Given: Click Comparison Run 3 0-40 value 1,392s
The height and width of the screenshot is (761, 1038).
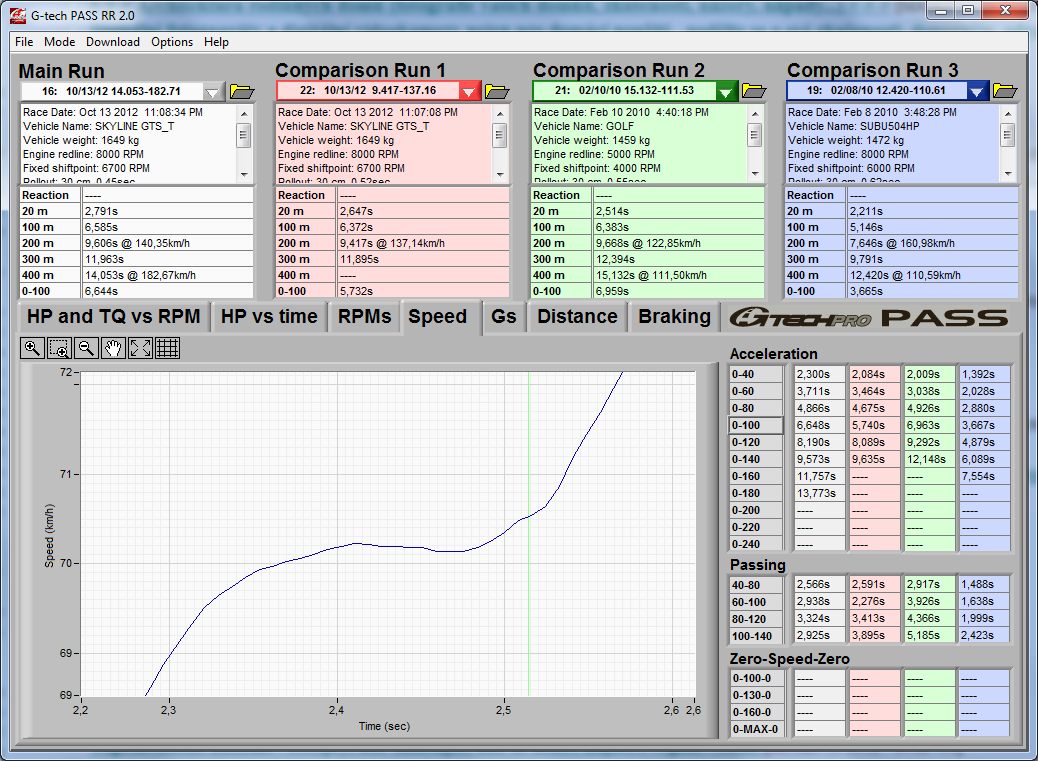Looking at the screenshot, I should coord(984,374).
